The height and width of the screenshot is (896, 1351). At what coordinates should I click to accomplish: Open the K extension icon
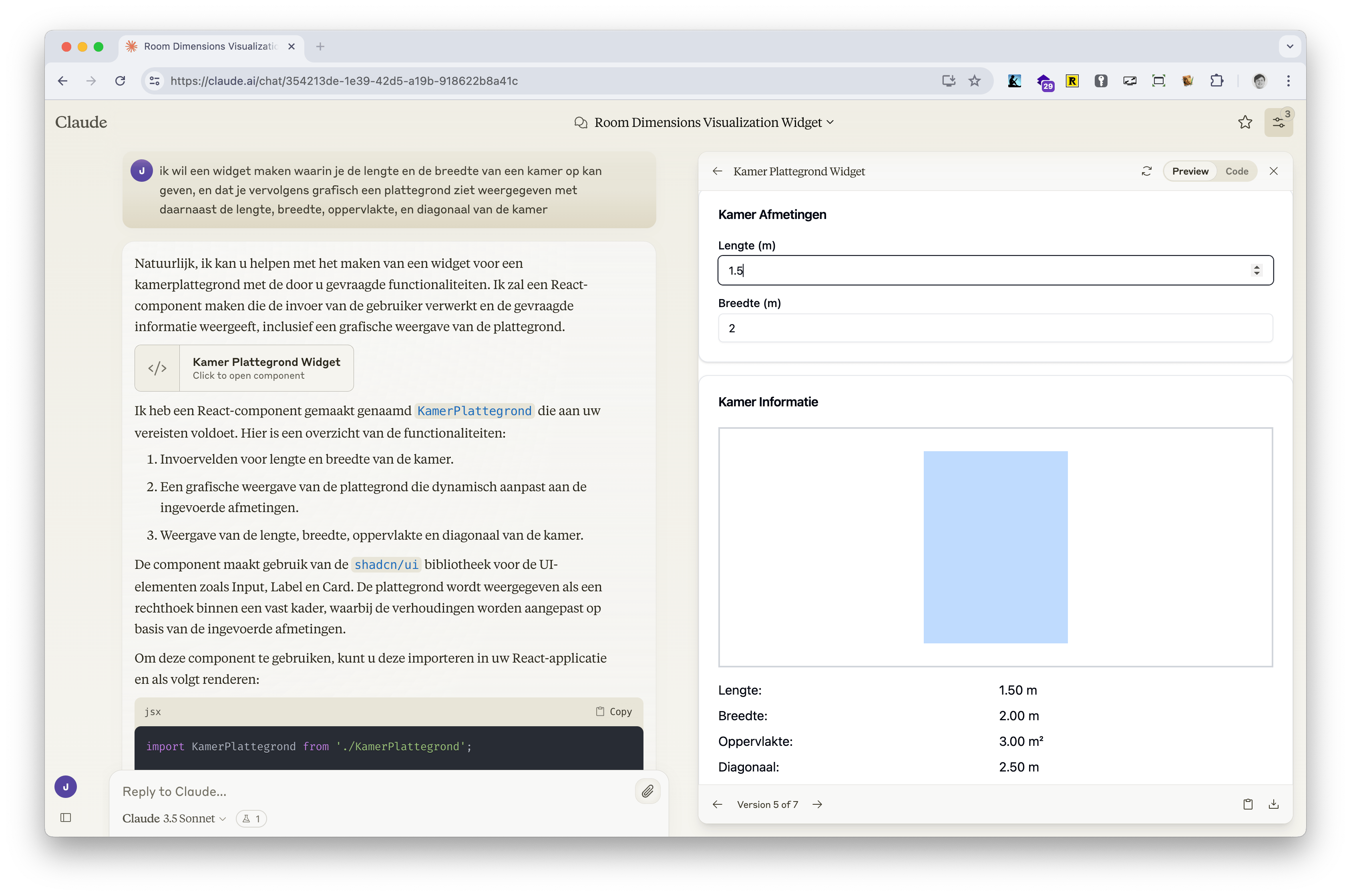(x=1014, y=80)
